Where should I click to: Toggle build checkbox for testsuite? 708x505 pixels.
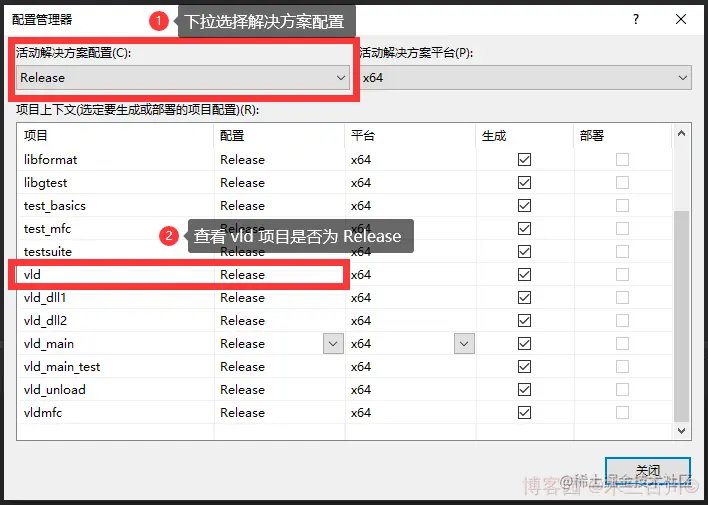pos(524,252)
